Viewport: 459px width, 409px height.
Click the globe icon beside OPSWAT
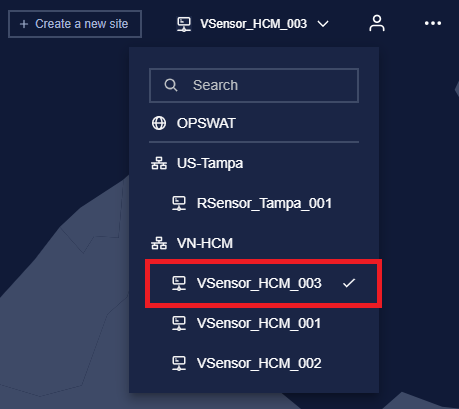coord(159,123)
